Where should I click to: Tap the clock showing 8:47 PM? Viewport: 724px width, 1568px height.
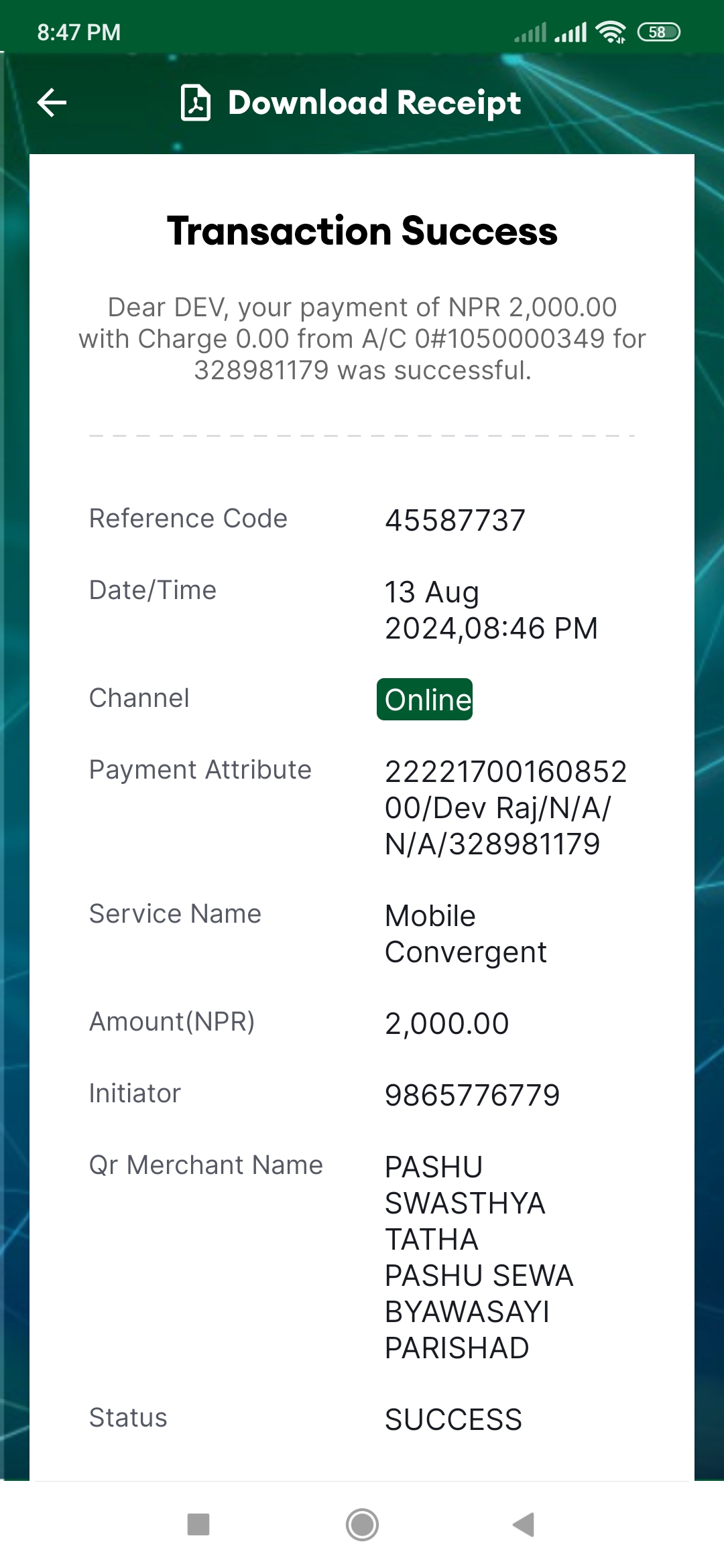79,32
